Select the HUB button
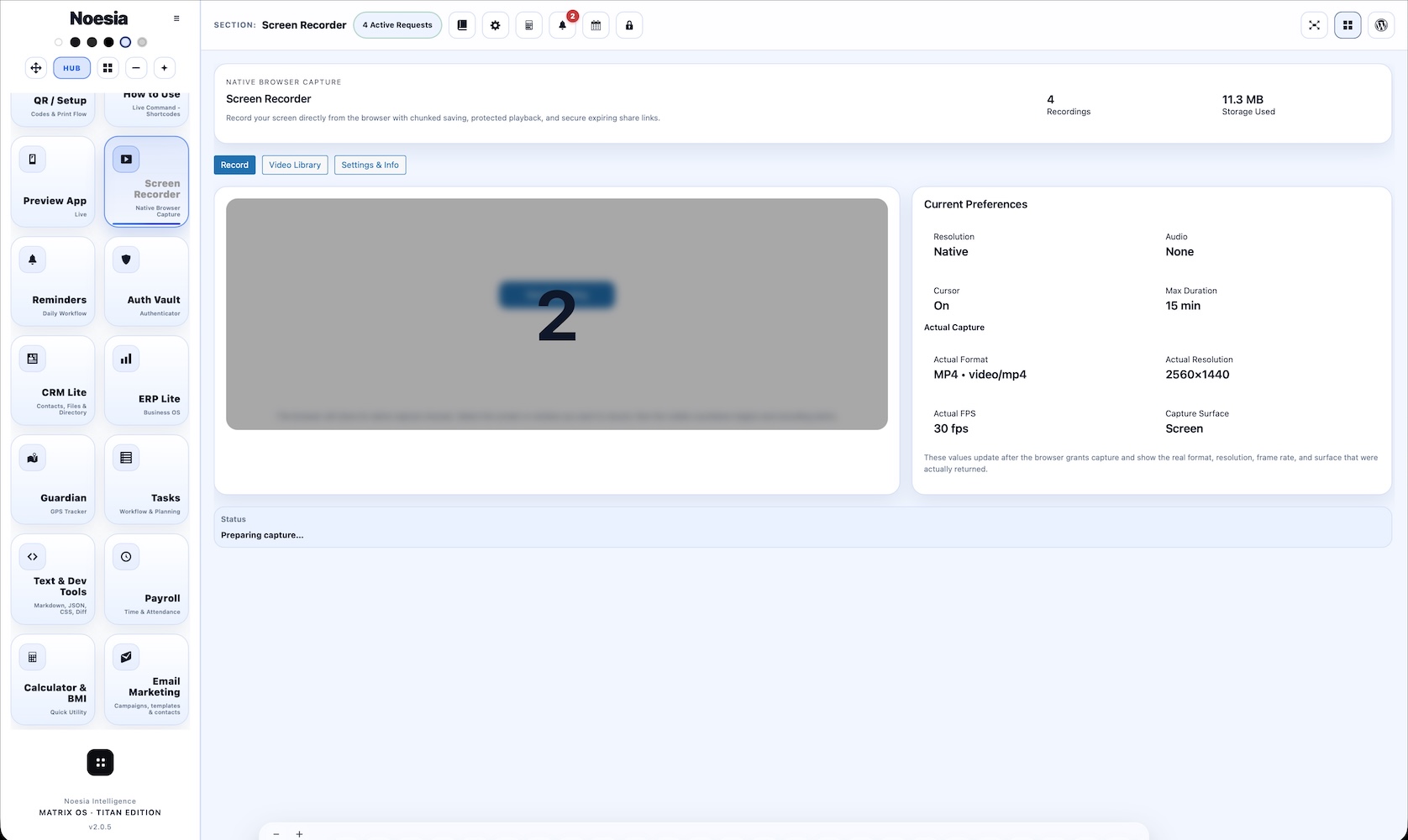Viewport: 1408px width, 840px height. [72, 68]
